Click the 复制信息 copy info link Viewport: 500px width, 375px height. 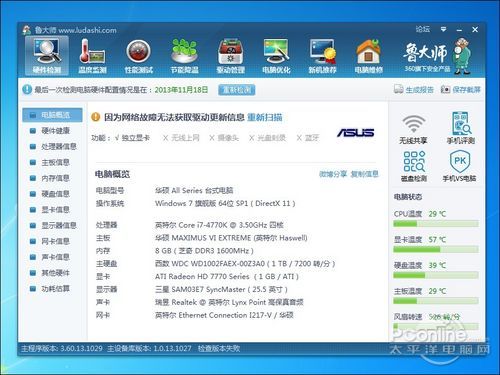[x=365, y=174]
